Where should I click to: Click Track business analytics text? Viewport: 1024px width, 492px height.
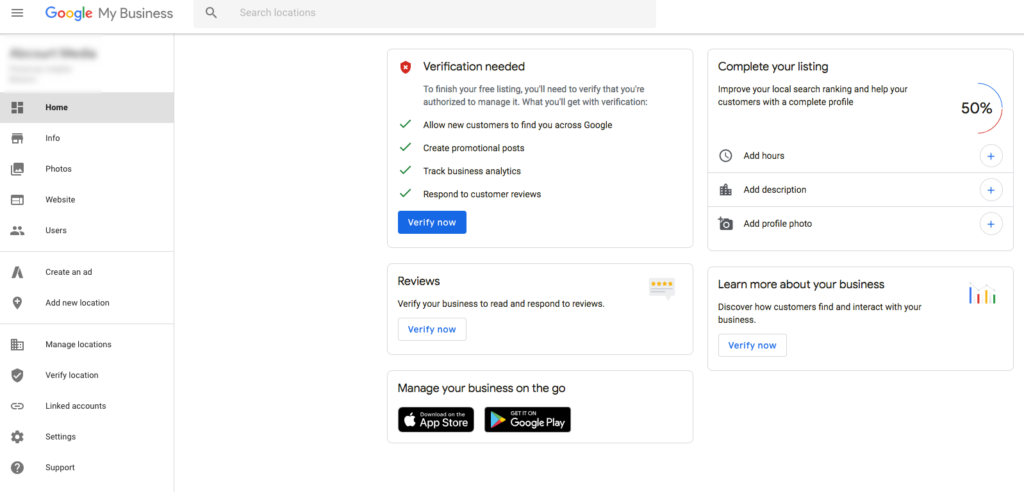click(x=472, y=171)
